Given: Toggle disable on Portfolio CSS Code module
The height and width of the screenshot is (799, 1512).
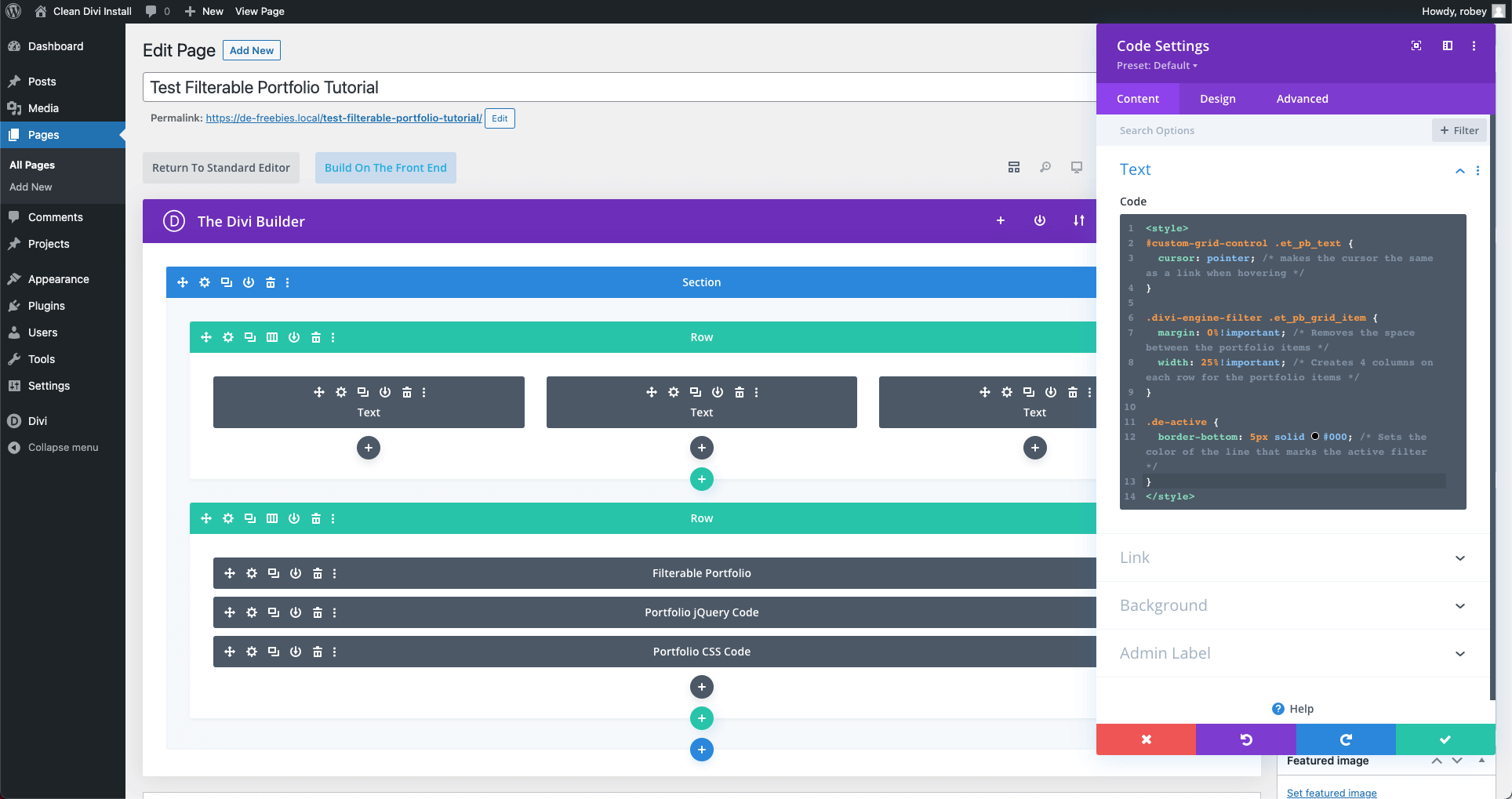Looking at the screenshot, I should pos(296,652).
